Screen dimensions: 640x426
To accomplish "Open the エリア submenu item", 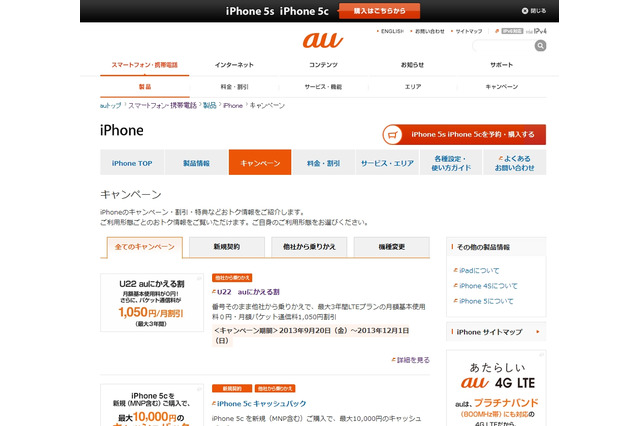I will [412, 87].
